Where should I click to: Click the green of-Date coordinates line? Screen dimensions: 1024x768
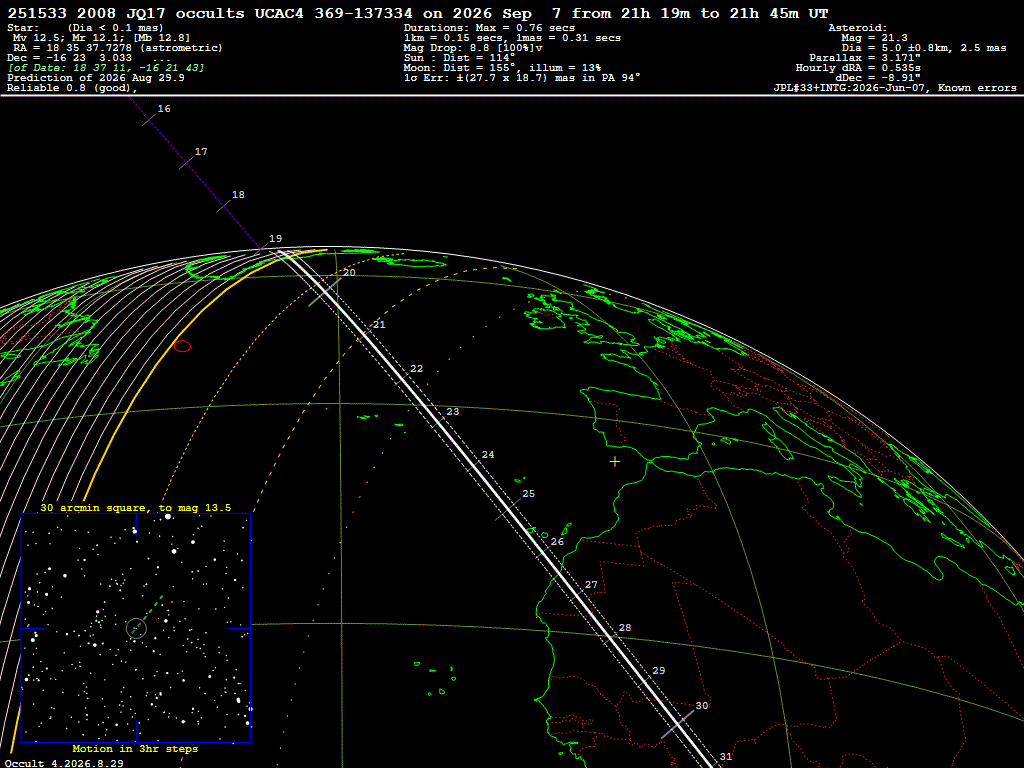tap(106, 68)
